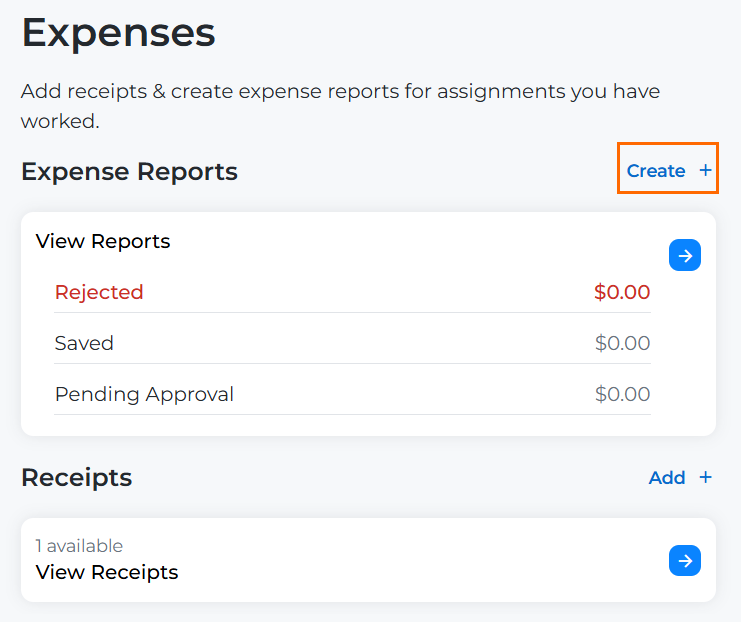
Task: Click empty space in the View Receipts card
Action: 420,560
